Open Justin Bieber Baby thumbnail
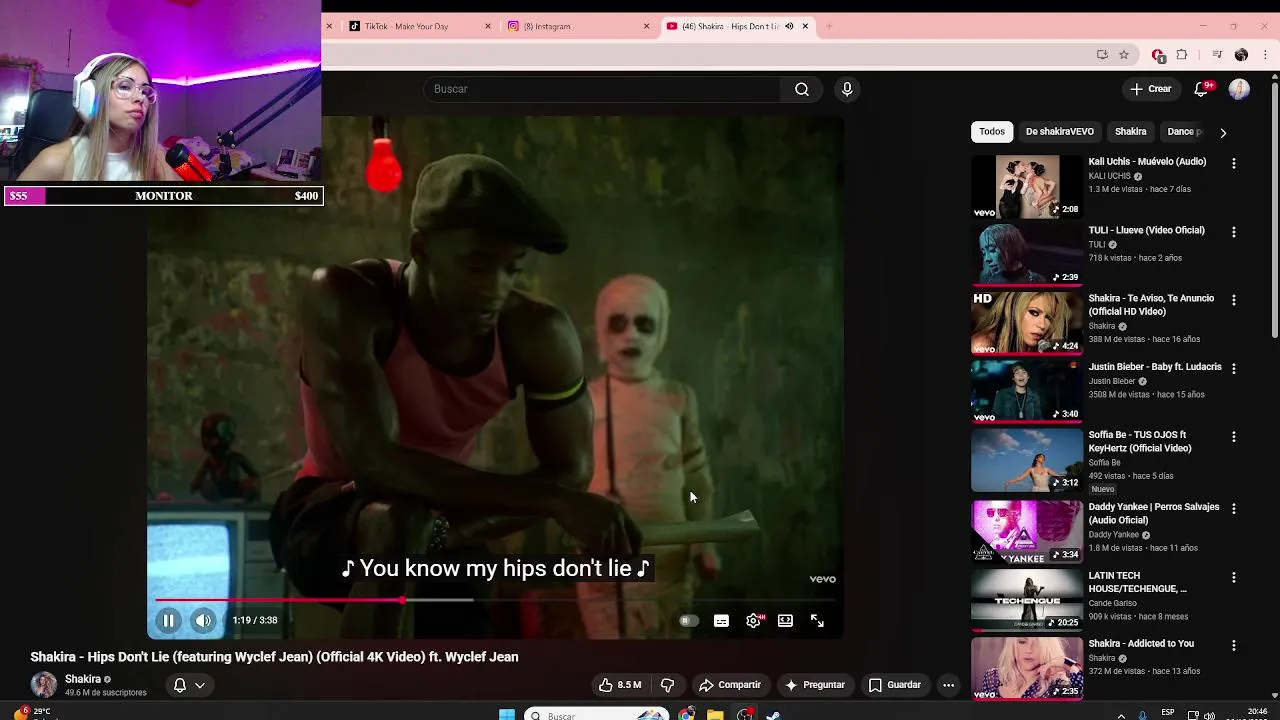Viewport: 1280px width, 720px height. tap(1027, 391)
